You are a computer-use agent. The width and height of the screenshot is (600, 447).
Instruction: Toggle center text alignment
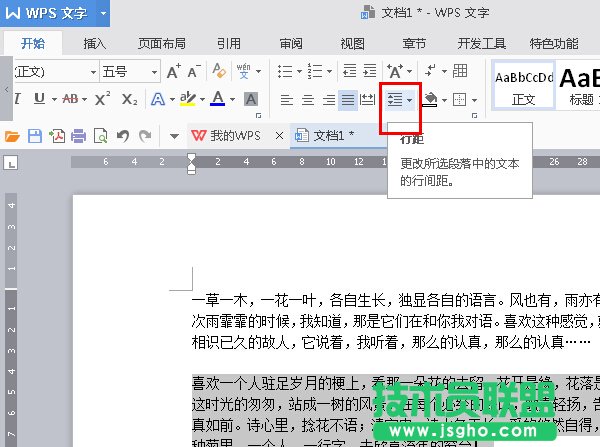(308, 99)
